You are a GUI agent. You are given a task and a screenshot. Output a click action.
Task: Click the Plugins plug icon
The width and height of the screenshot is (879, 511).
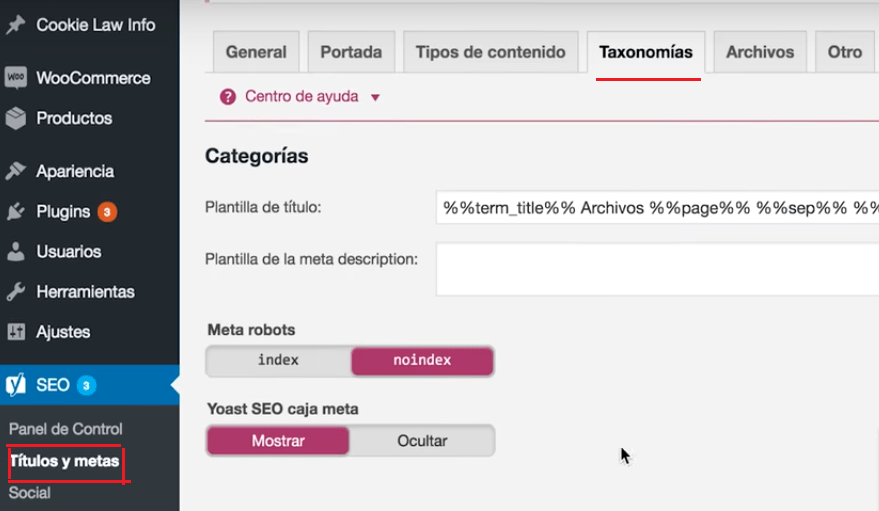(15, 212)
